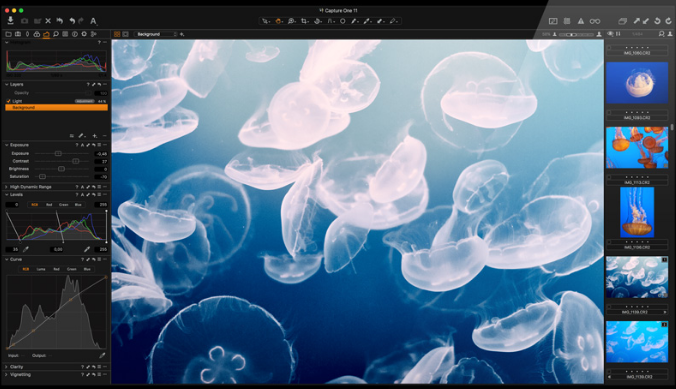Viewport: 676px width, 389px height.
Task: Click the Curve point picker eyedropper
Action: pyautogui.click(x=102, y=355)
